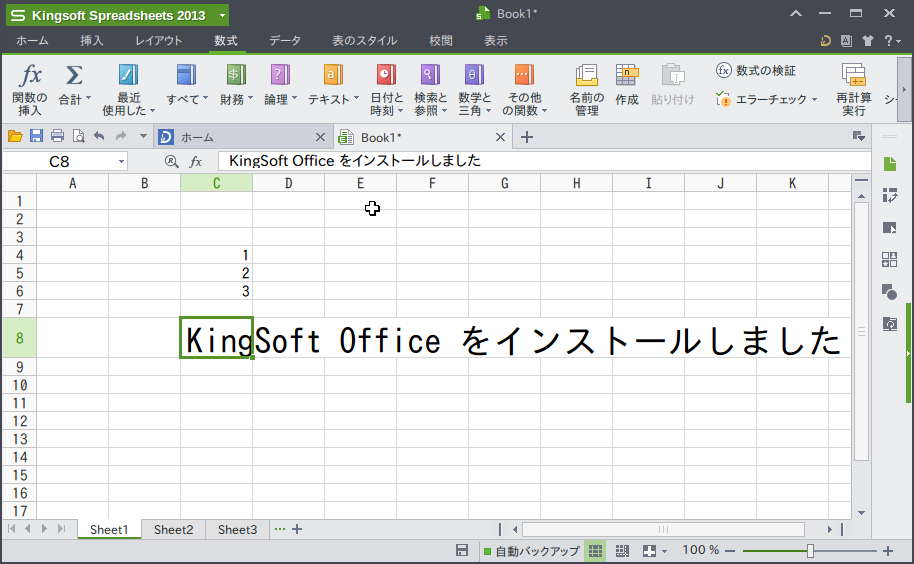Add a new sheet with the plus button

[x=297, y=529]
